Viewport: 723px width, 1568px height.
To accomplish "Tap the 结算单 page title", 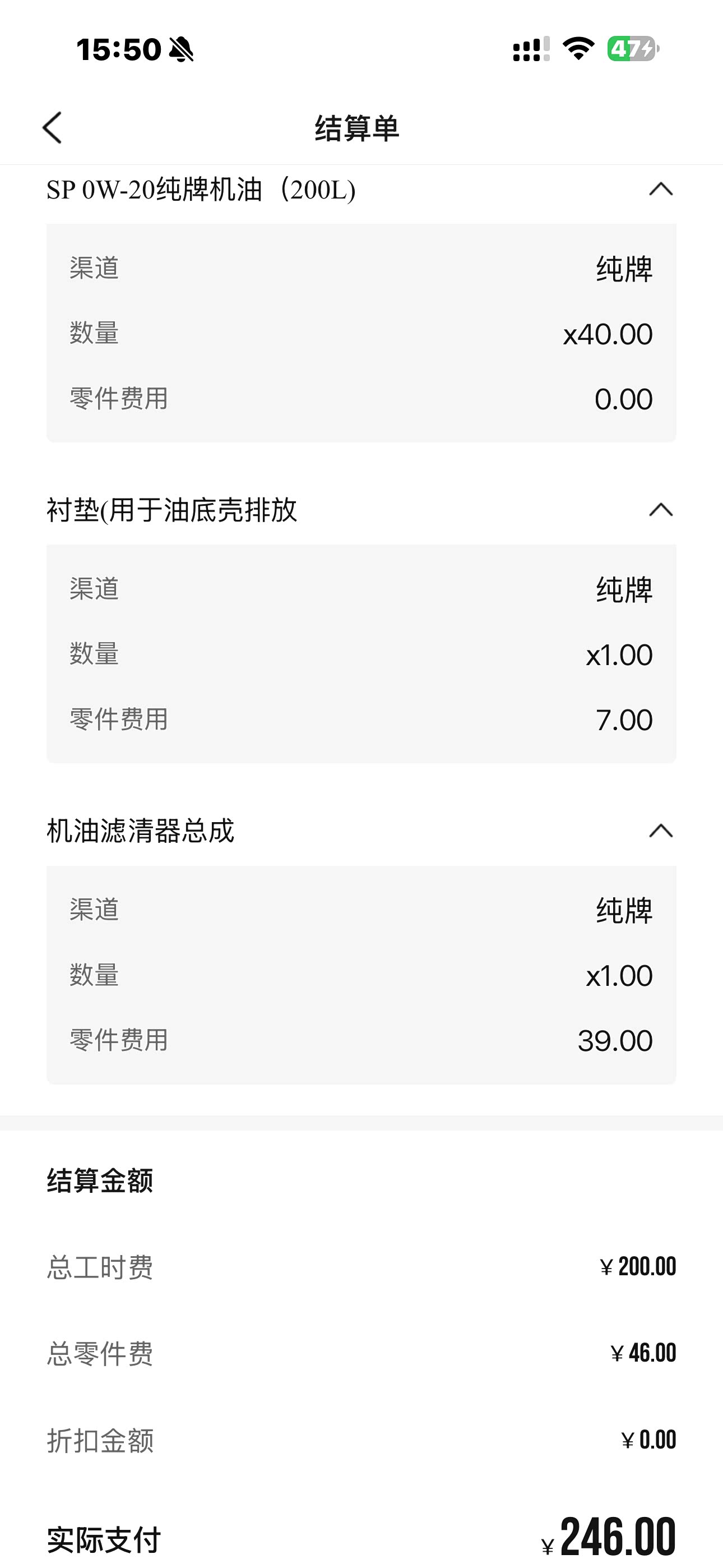I will click(x=356, y=128).
